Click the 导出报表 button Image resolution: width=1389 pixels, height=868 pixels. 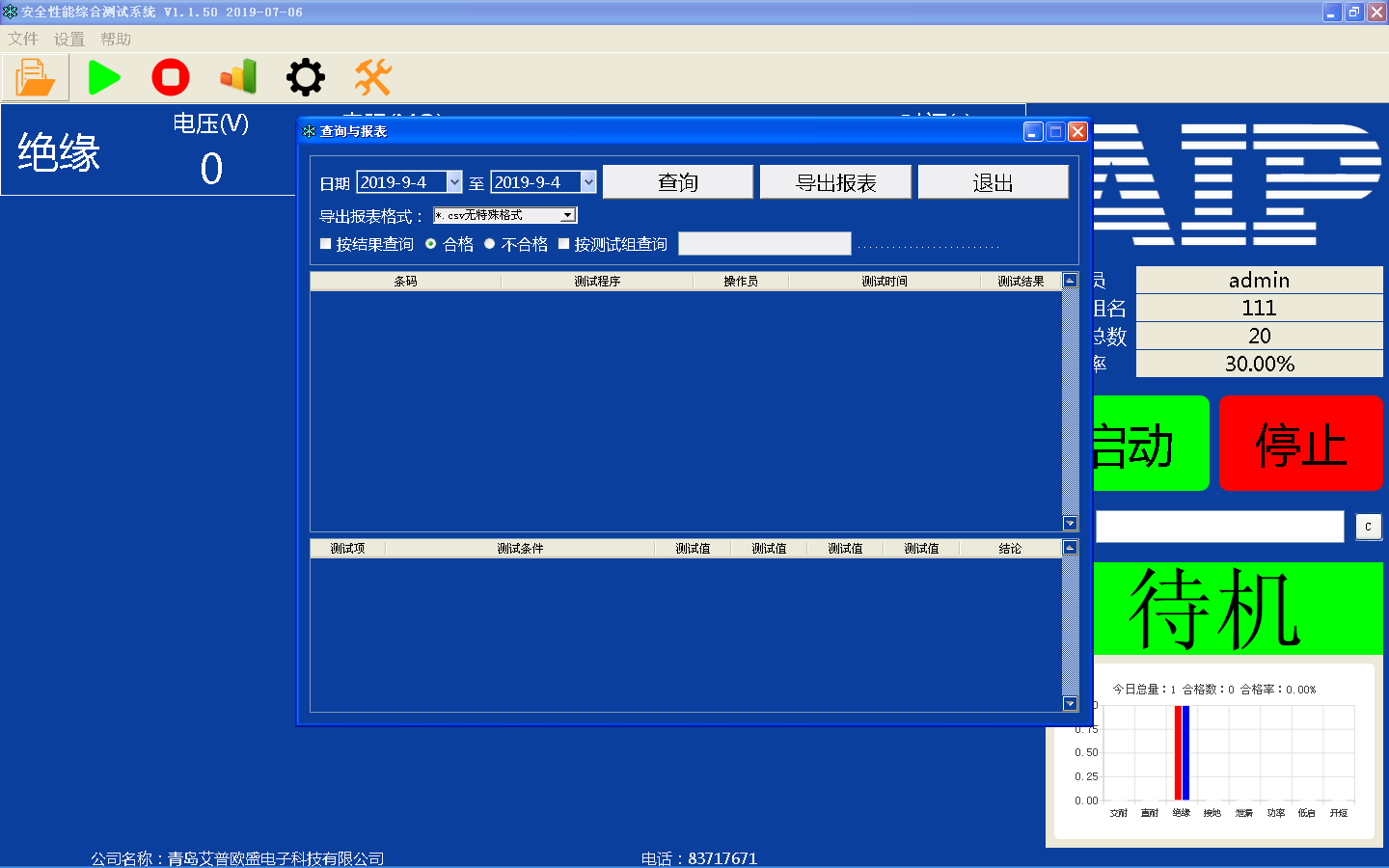pos(835,182)
